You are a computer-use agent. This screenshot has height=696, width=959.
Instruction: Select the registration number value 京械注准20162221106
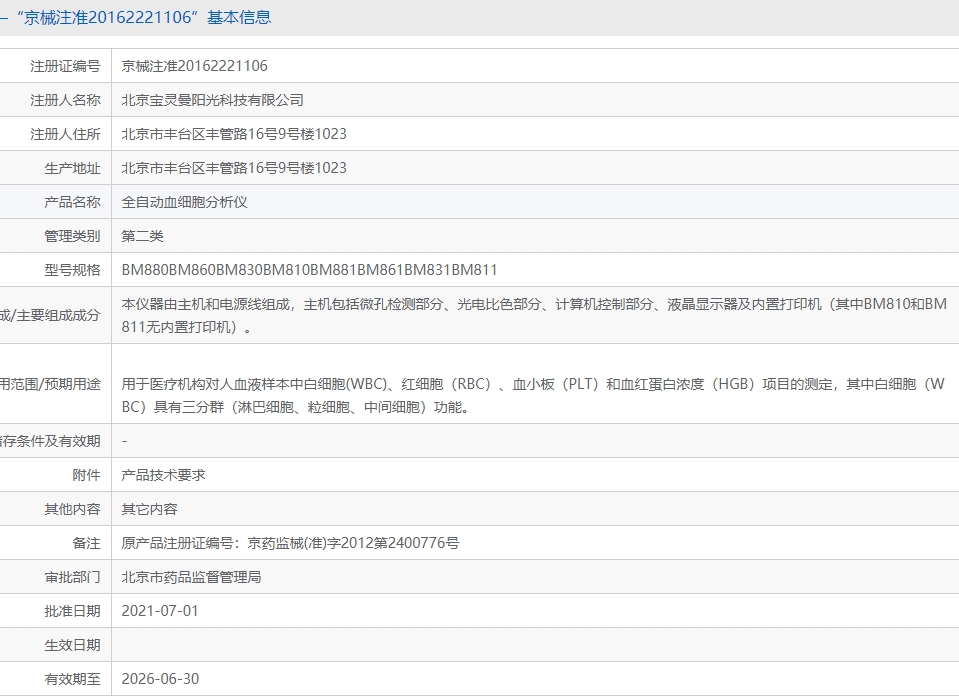(194, 66)
